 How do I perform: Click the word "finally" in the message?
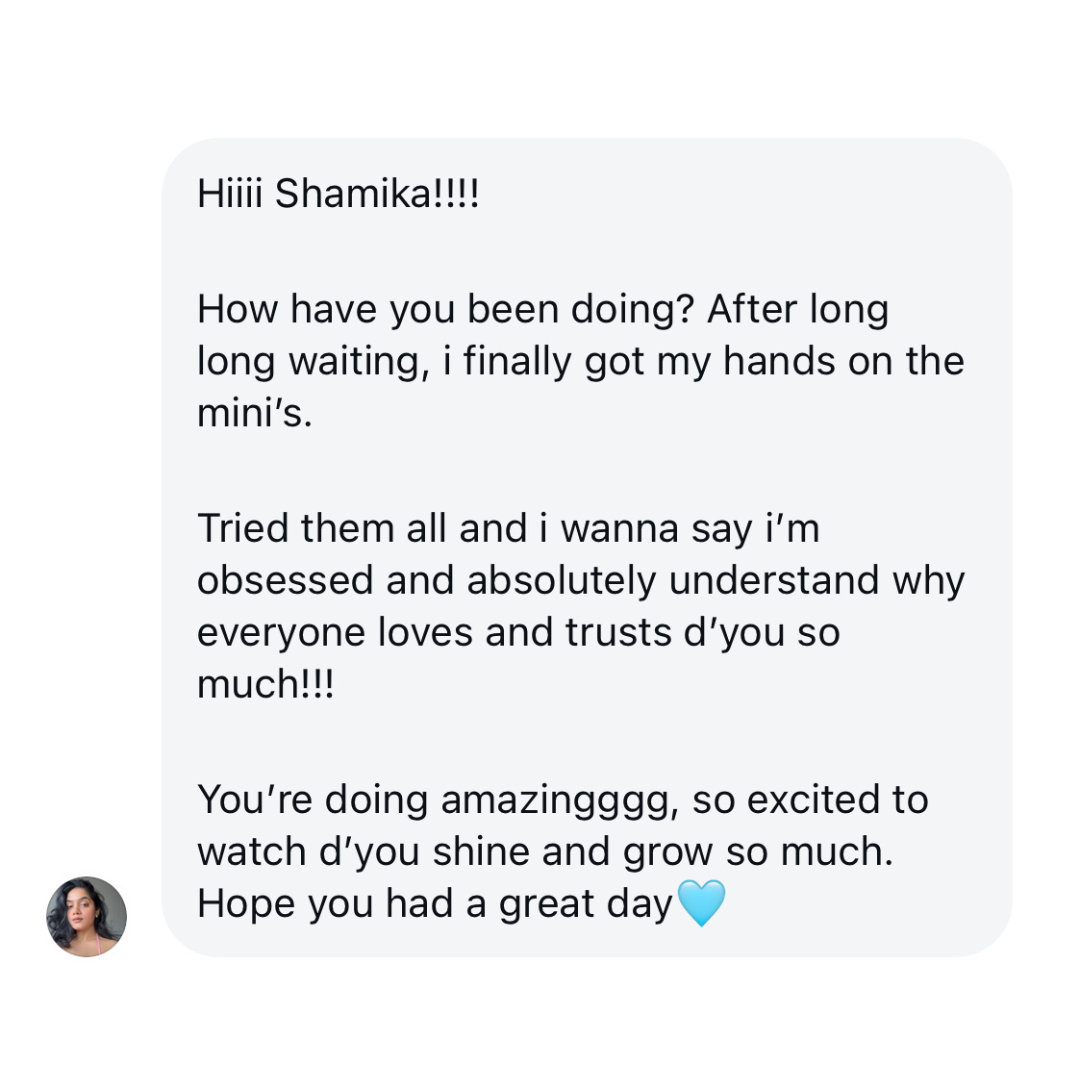[505, 362]
